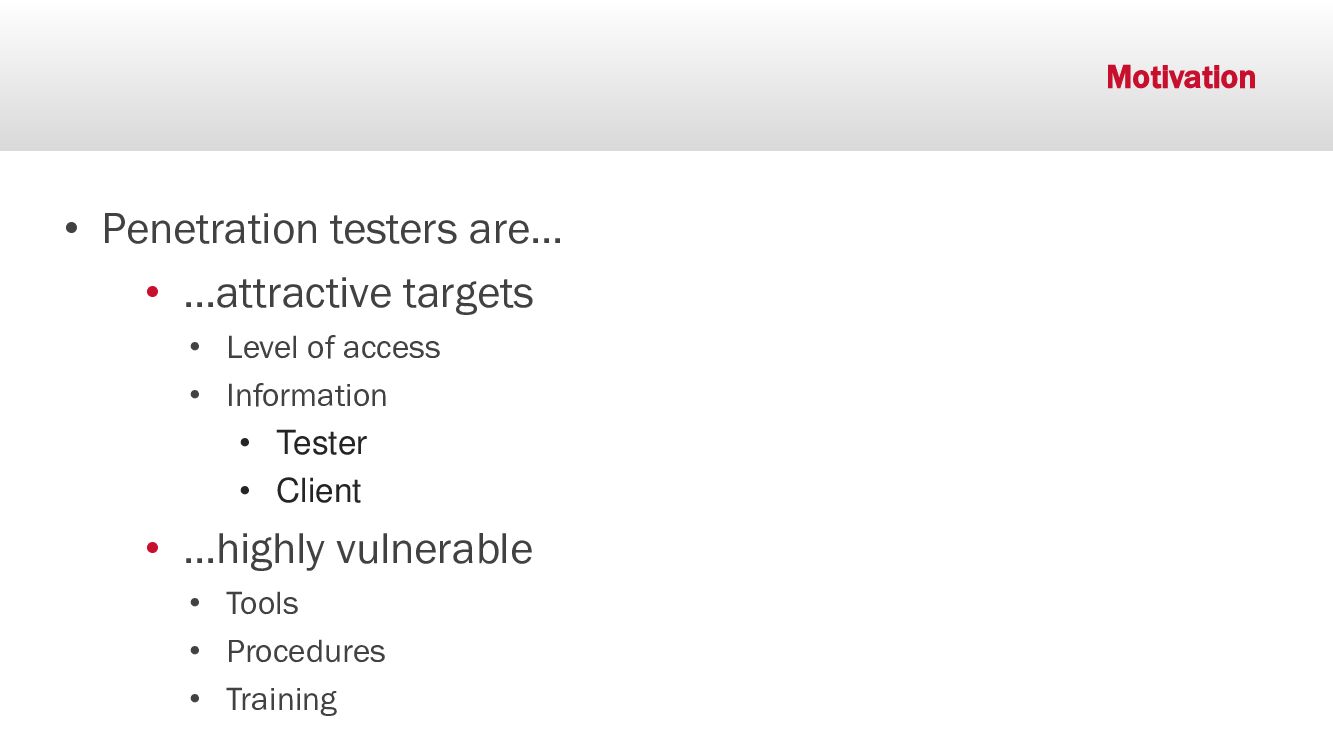Select the 'Information' bullet text
Viewport: 1333px width, 750px height.
[x=306, y=395]
